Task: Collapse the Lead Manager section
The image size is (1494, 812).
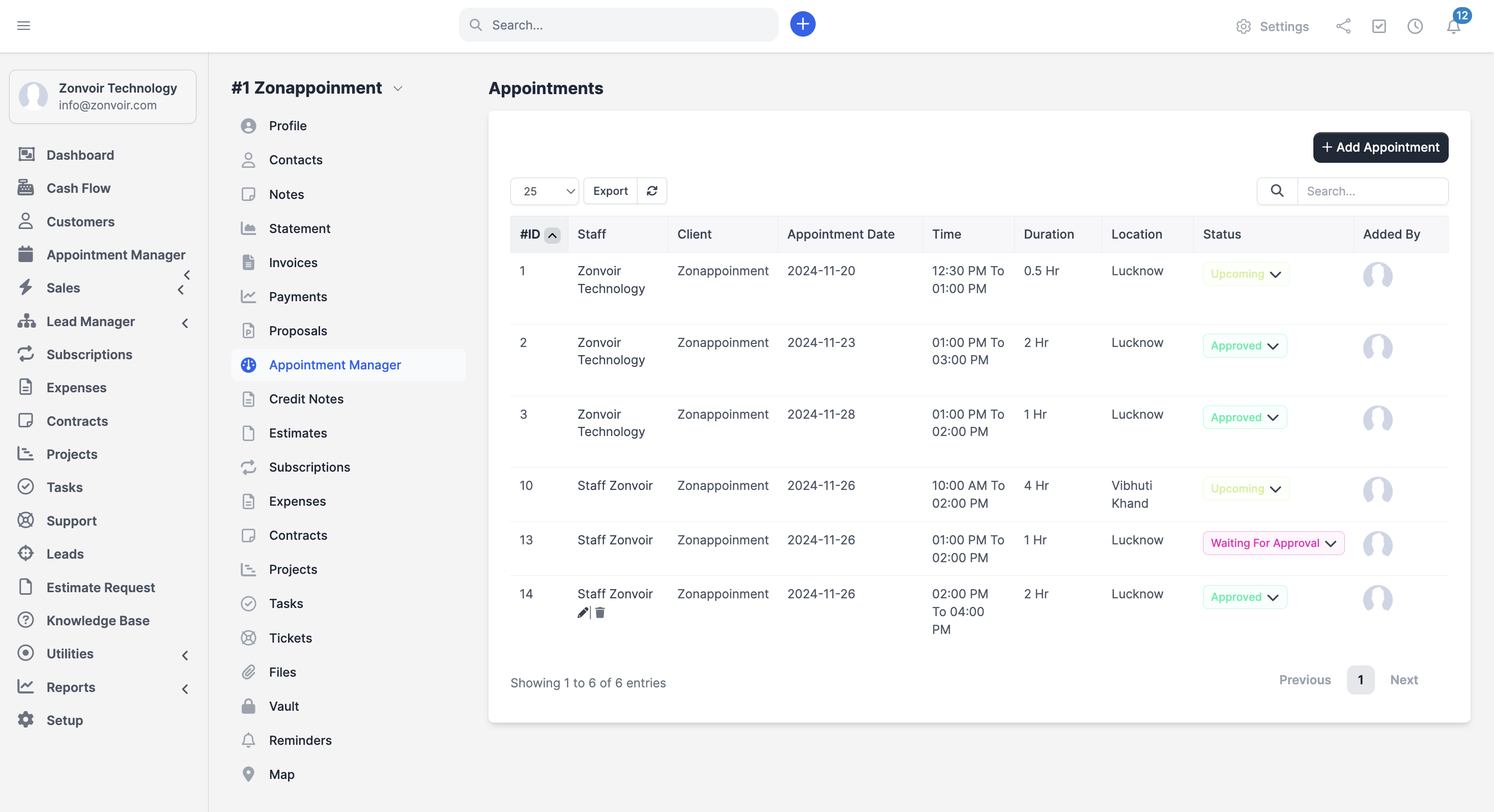Action: (184, 323)
